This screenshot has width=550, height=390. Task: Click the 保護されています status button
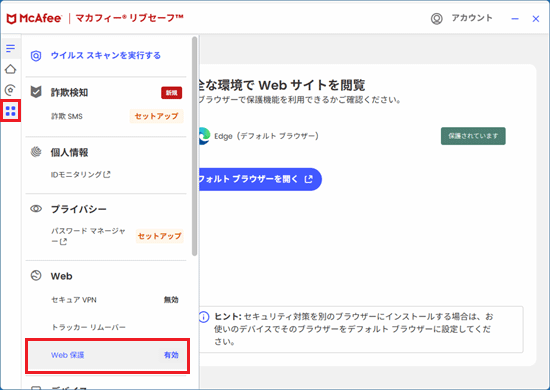(473, 136)
